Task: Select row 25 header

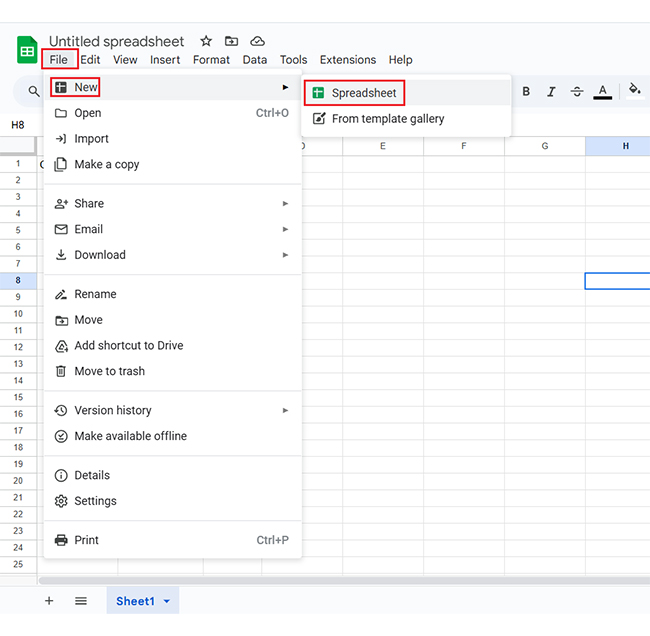Action: [x=18, y=564]
